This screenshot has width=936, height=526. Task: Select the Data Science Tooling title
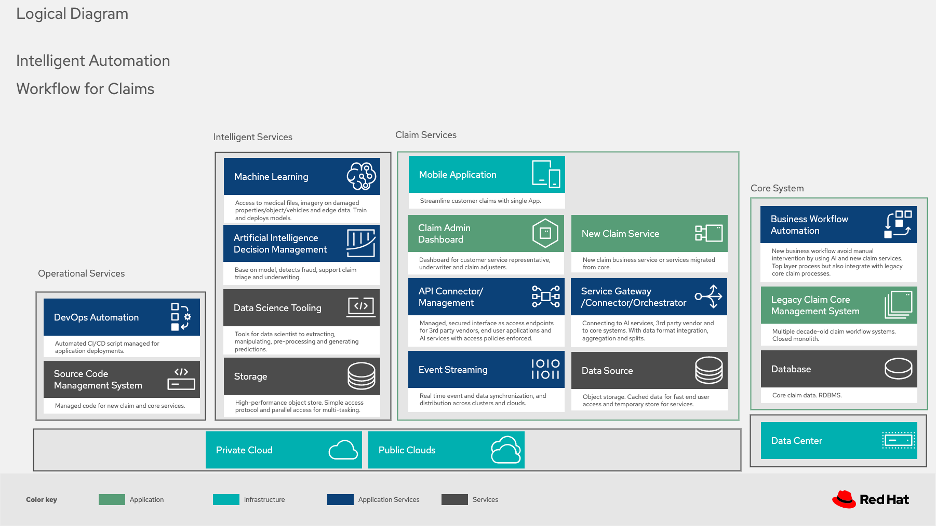[277, 307]
